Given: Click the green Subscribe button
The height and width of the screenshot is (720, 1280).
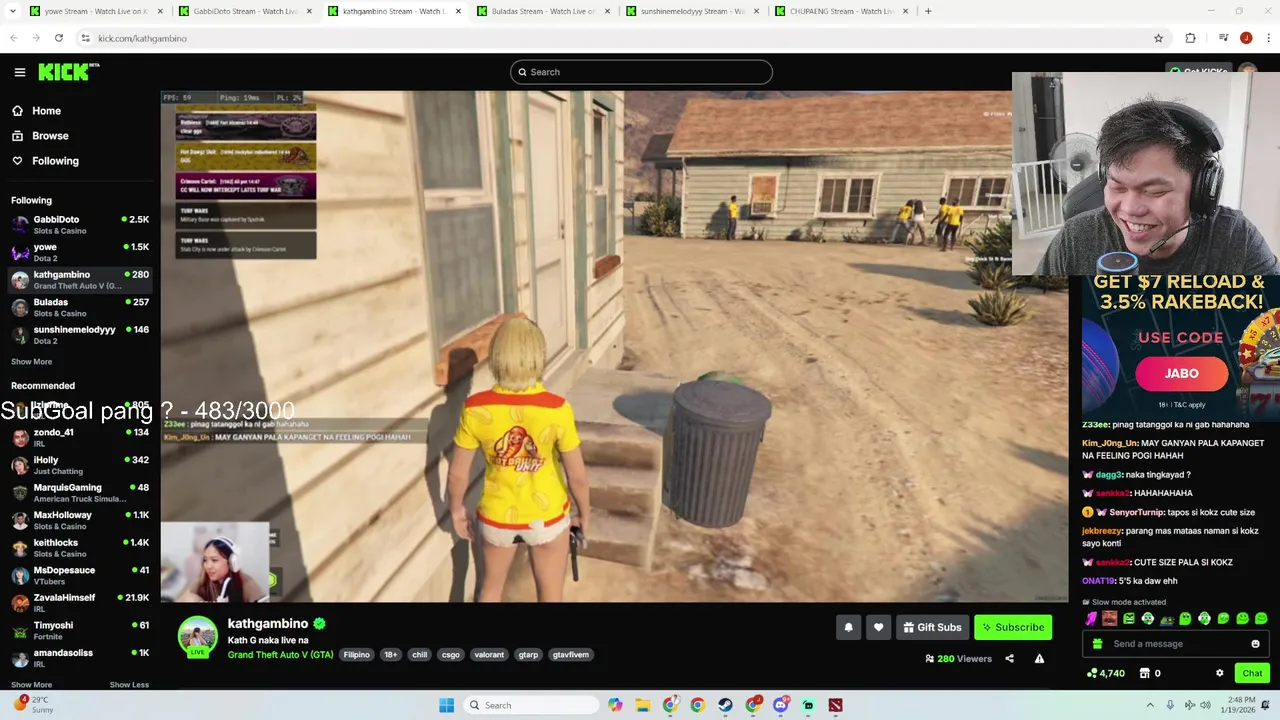Looking at the screenshot, I should click(x=1013, y=627).
